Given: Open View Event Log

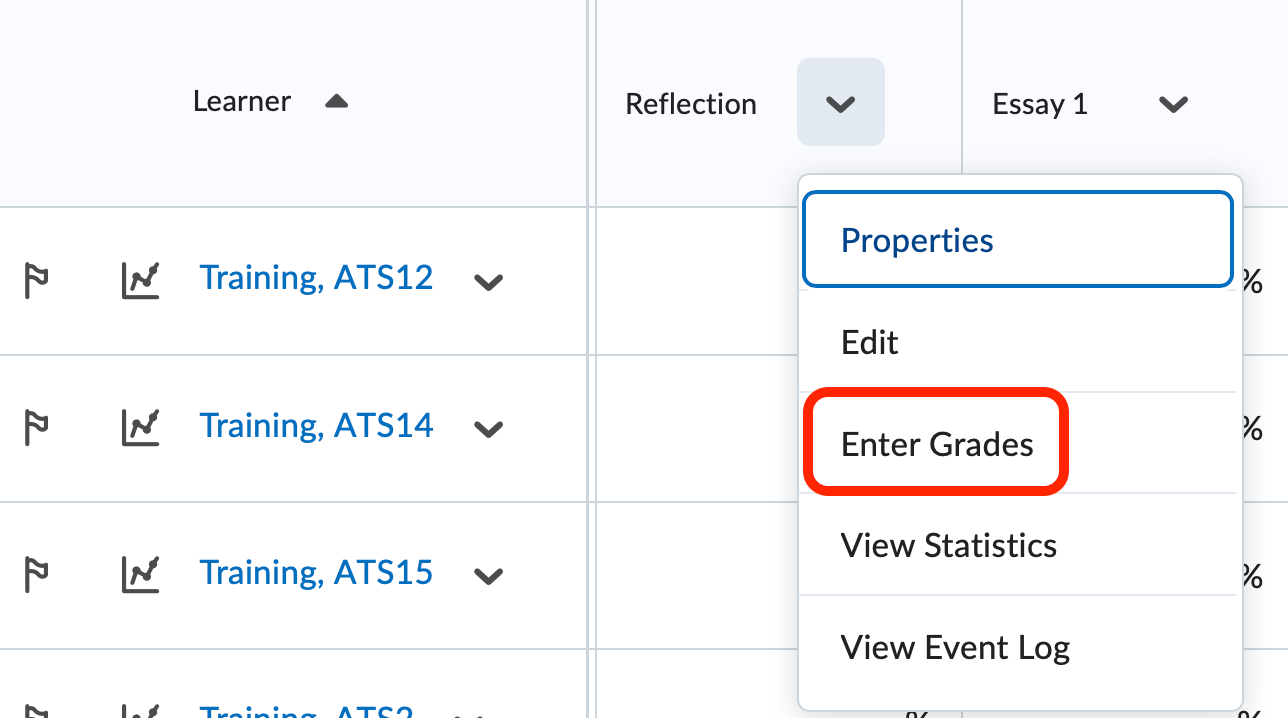Looking at the screenshot, I should click(x=954, y=647).
